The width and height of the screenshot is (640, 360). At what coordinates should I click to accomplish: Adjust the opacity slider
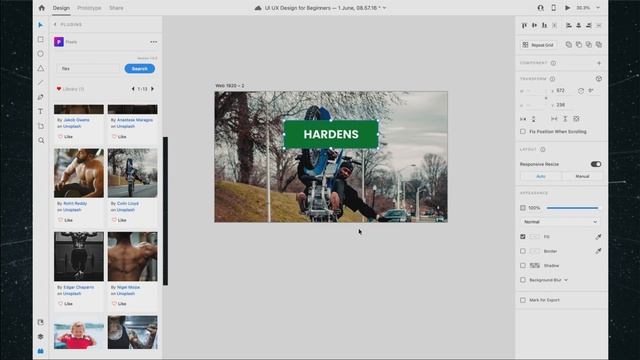click(x=572, y=208)
